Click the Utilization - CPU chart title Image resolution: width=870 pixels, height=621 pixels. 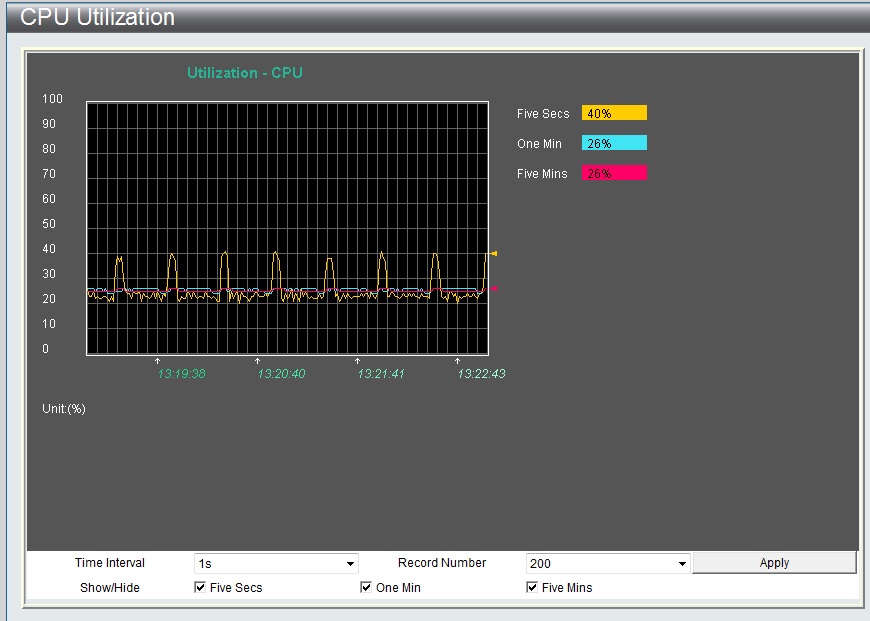coord(245,73)
